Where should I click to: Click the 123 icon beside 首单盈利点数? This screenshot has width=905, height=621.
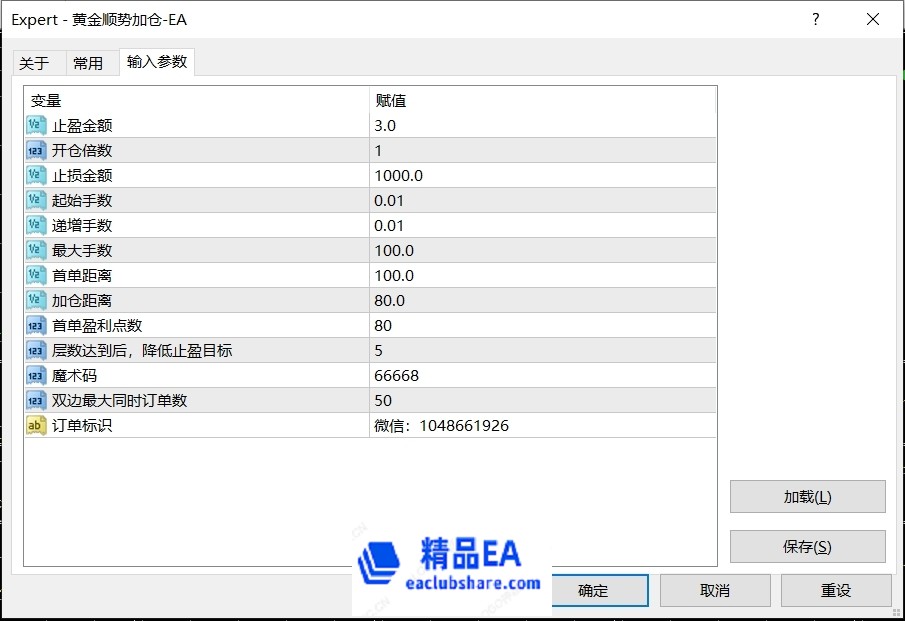tap(32, 325)
